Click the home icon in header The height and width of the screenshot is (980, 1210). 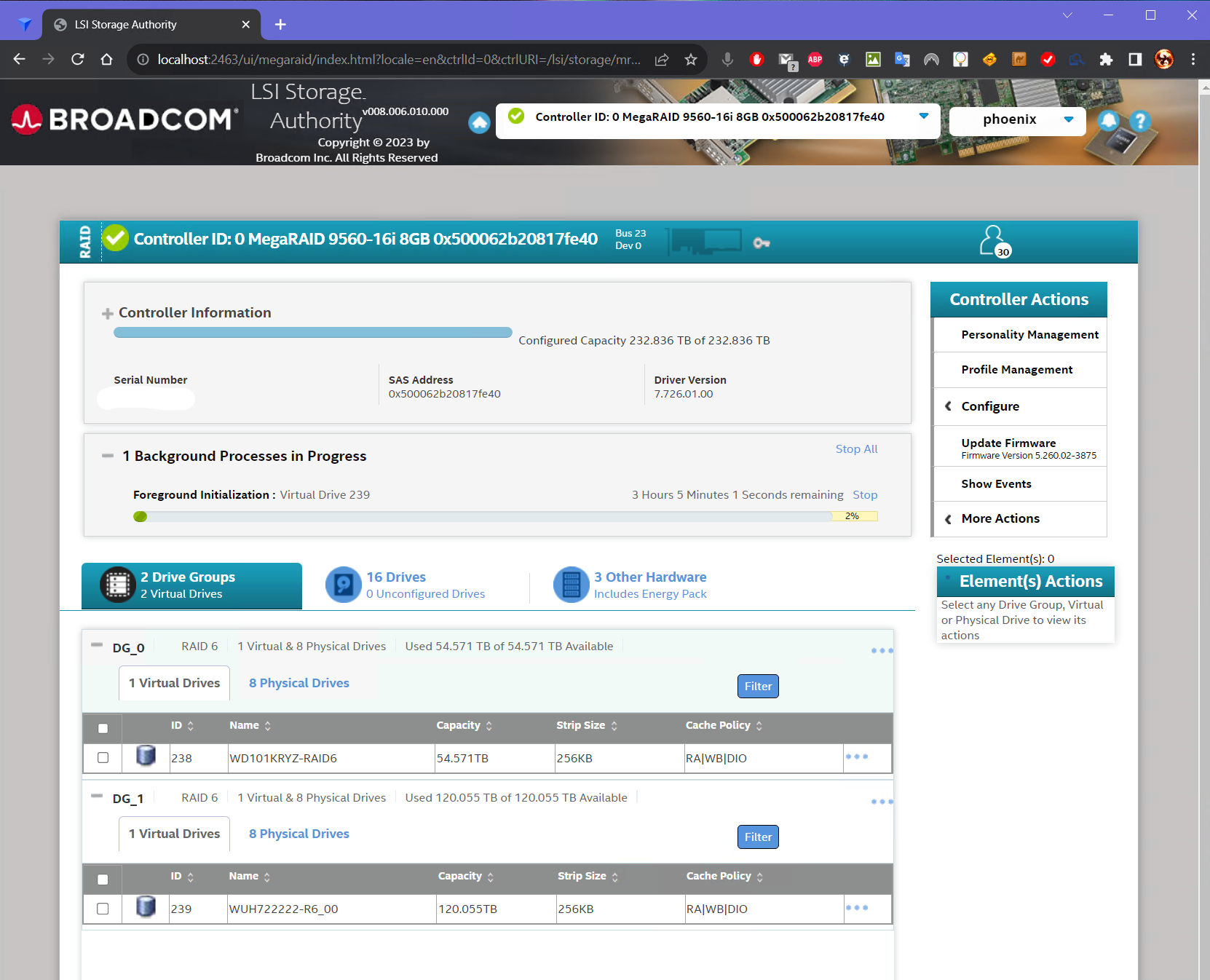pos(479,122)
